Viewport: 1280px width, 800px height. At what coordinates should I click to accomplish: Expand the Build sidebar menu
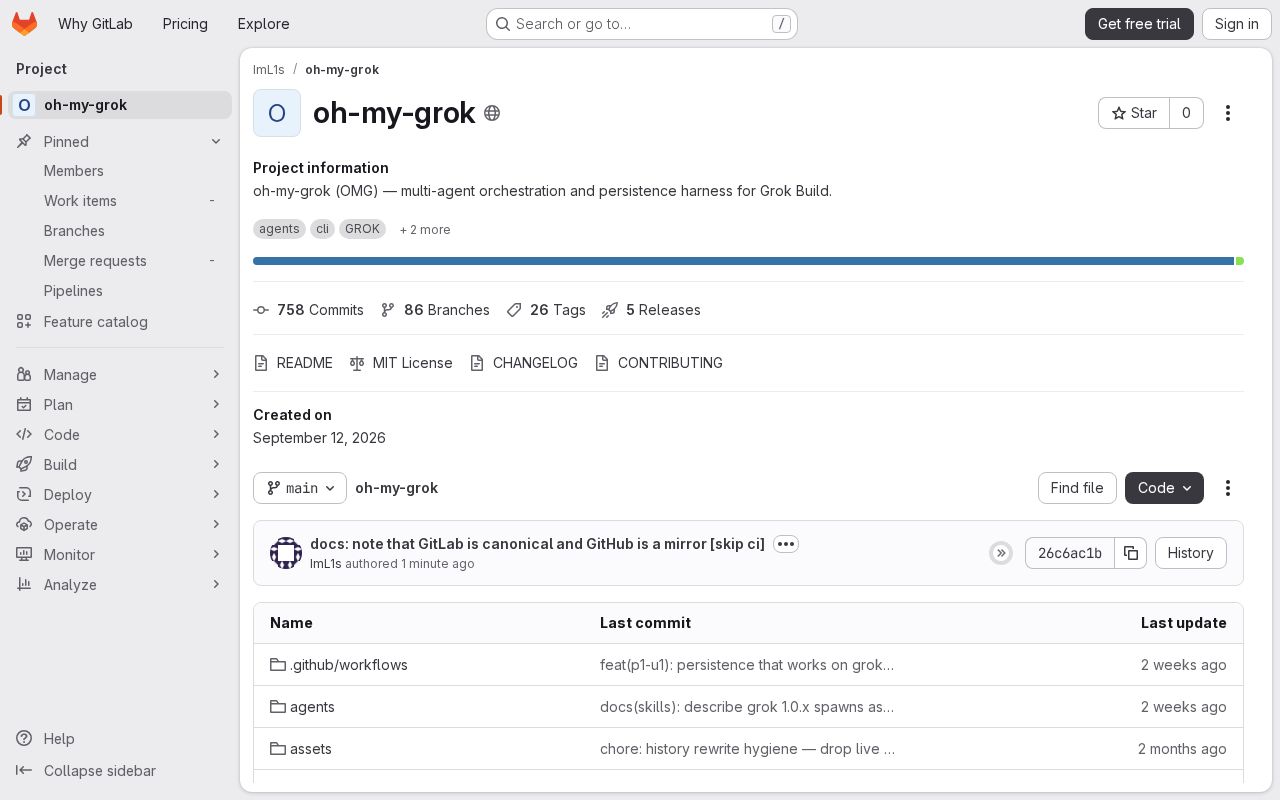(120, 465)
